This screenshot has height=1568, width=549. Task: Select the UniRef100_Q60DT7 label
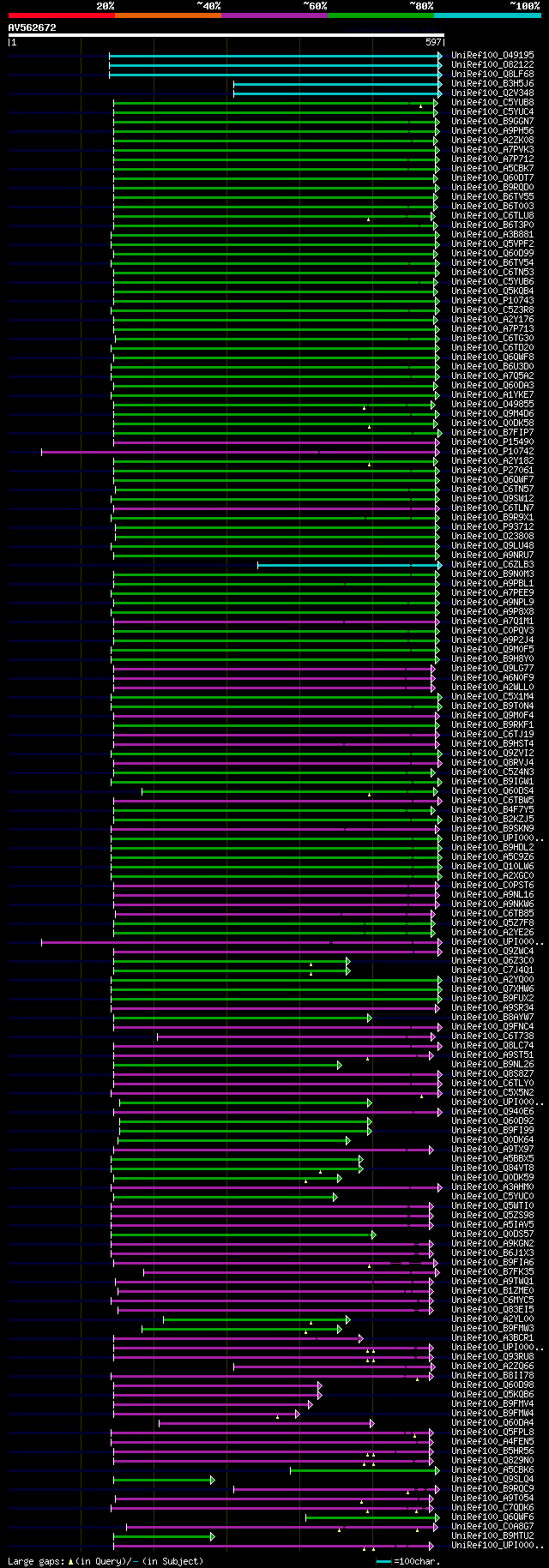(492, 177)
